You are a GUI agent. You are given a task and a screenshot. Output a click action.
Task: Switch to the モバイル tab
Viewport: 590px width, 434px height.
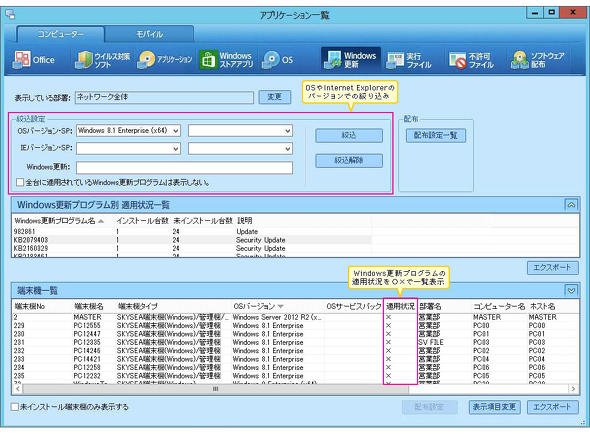(149, 34)
